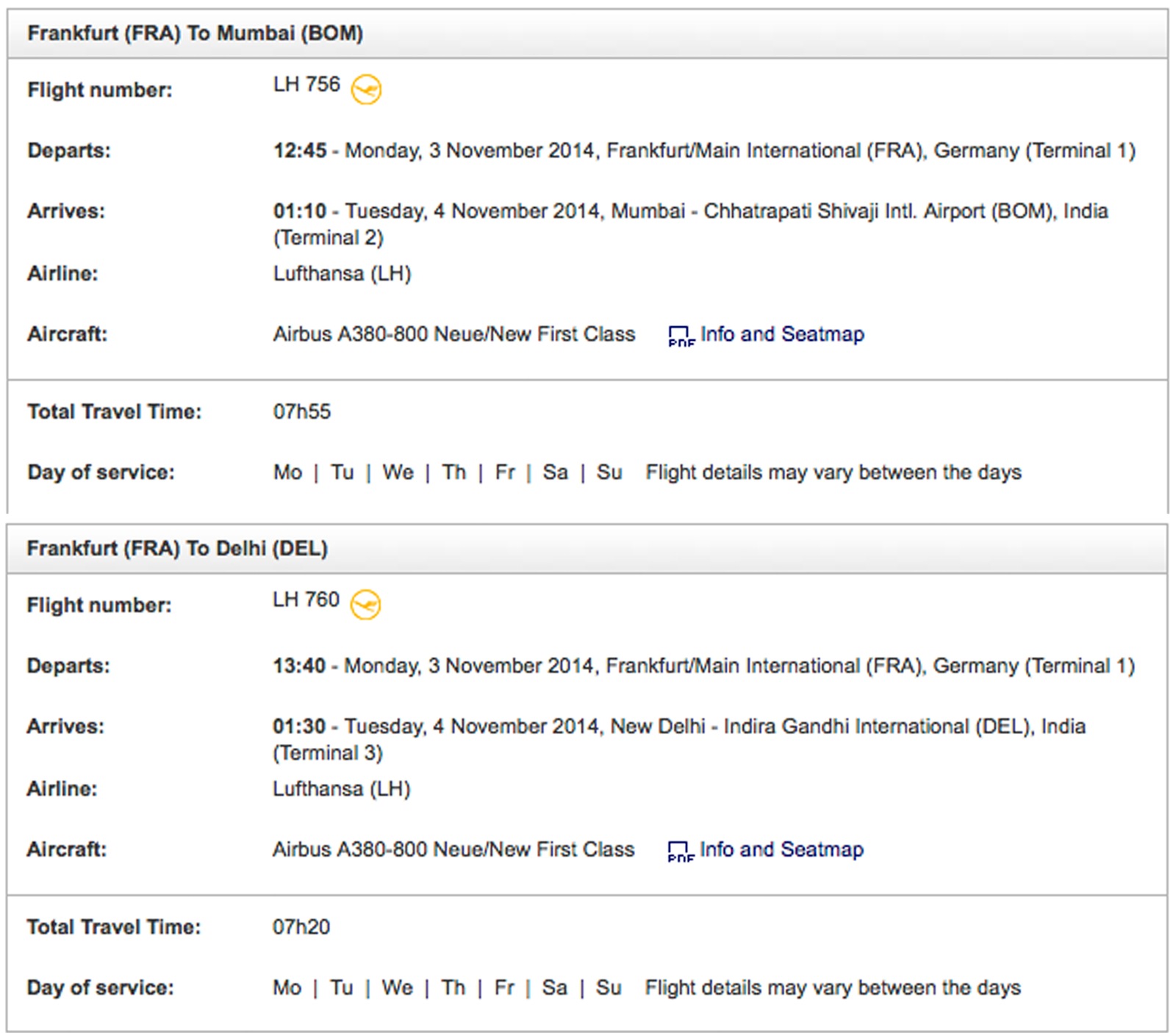The width and height of the screenshot is (1176, 1033).
Task: Click Fr in the Delhi flight's days of service
Action: point(504,987)
